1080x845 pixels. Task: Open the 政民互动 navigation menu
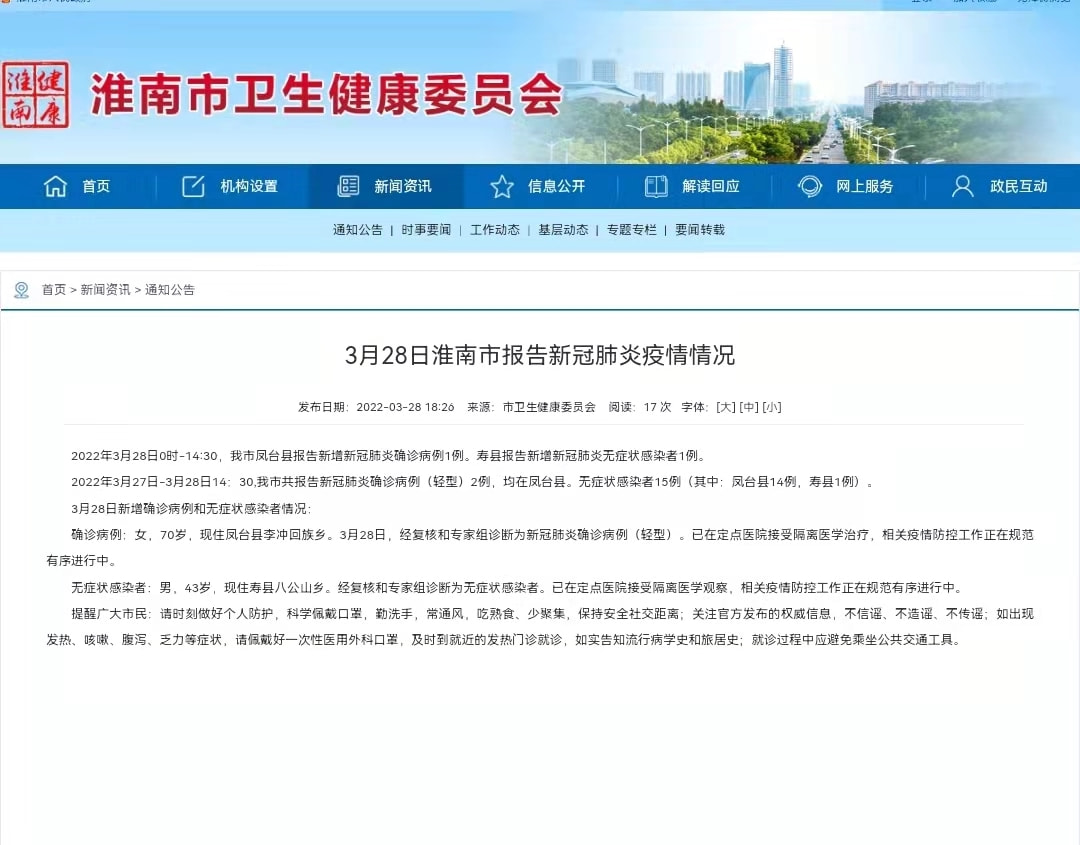[1019, 186]
